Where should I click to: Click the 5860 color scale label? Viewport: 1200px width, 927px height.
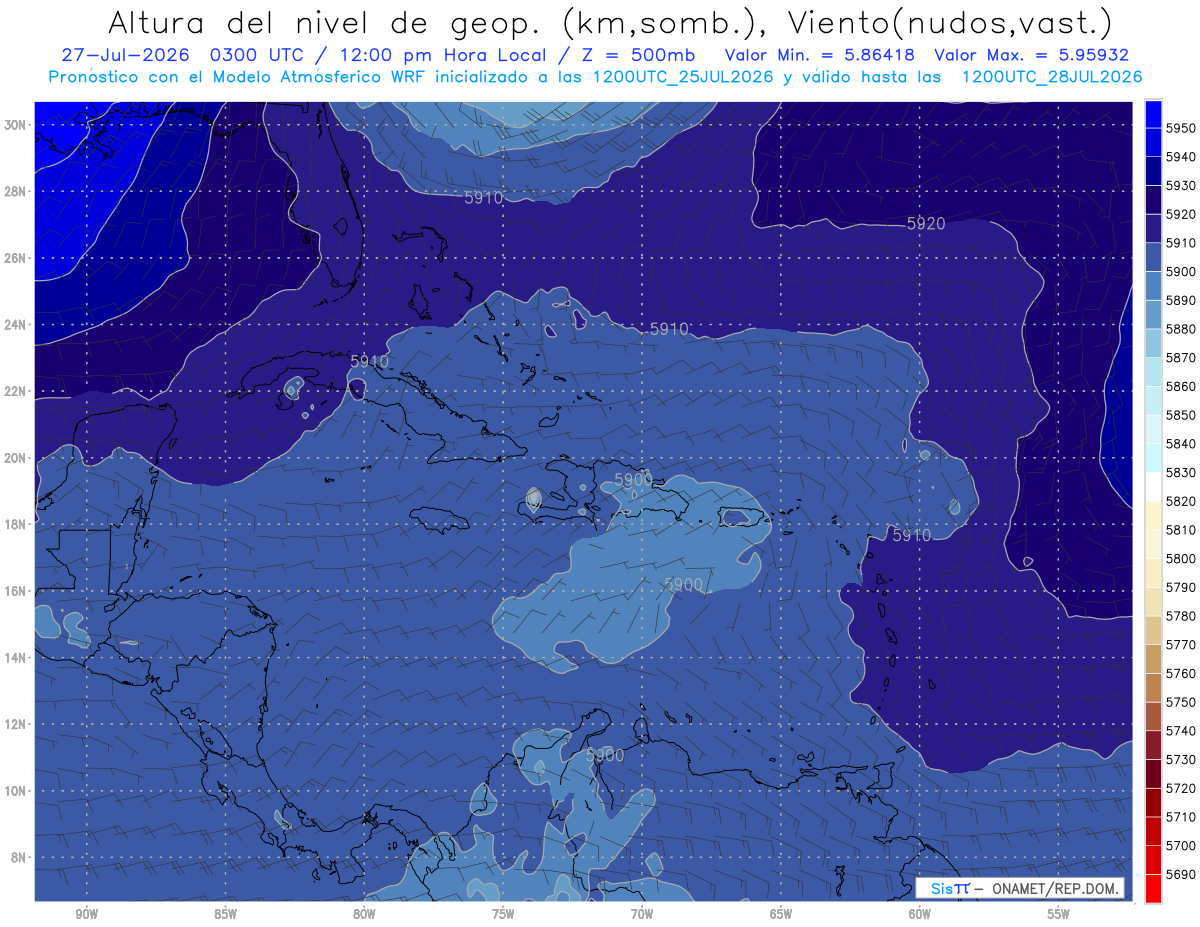coord(1181,386)
